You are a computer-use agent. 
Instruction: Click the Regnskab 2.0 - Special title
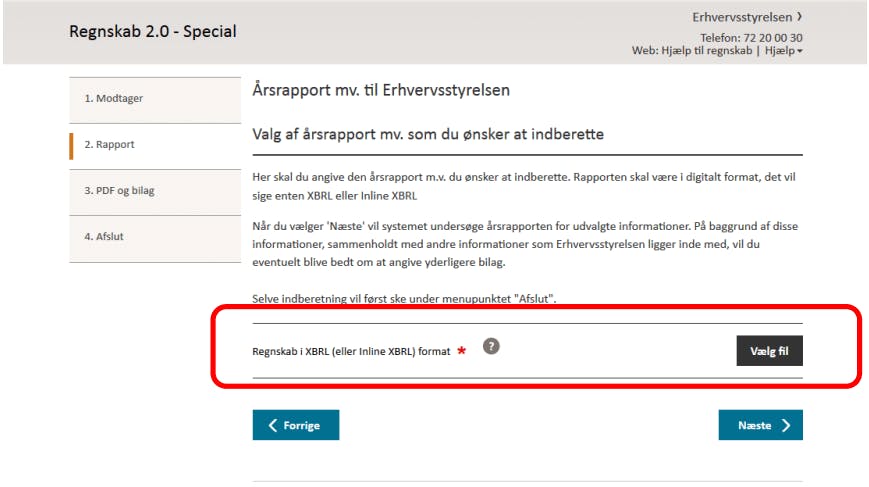153,32
